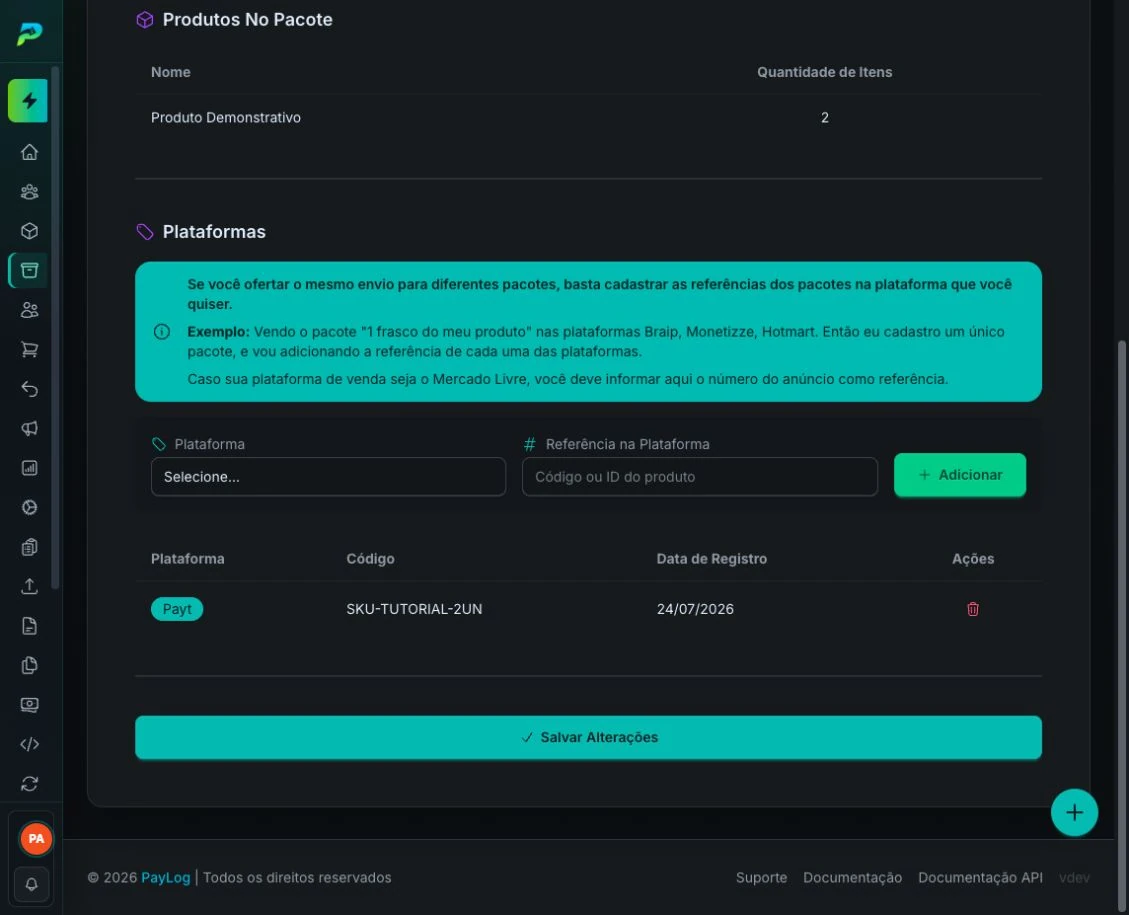
Task: Open the Suporte footer link
Action: click(x=761, y=878)
